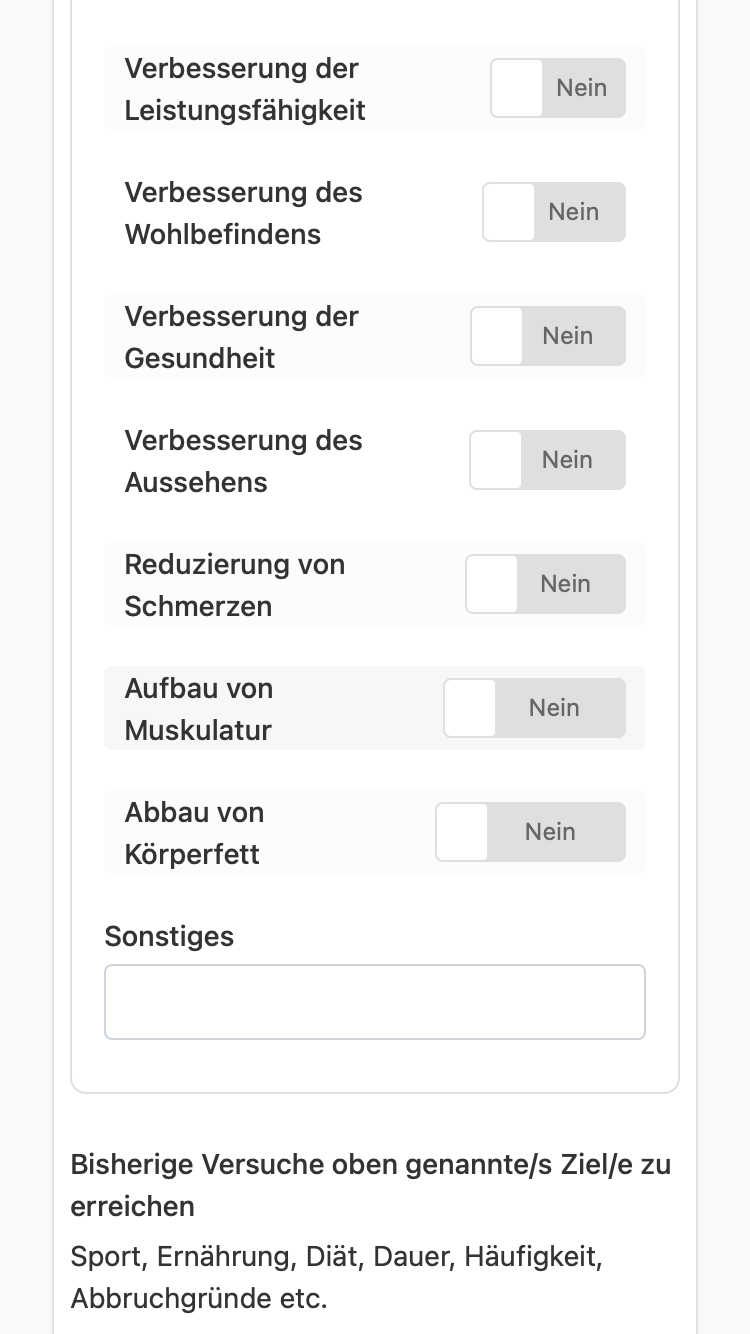Click the 'Nein' text beside Verbesserung der Leistungsfähigkeit
Screen dimensions: 750x1334
coord(582,88)
